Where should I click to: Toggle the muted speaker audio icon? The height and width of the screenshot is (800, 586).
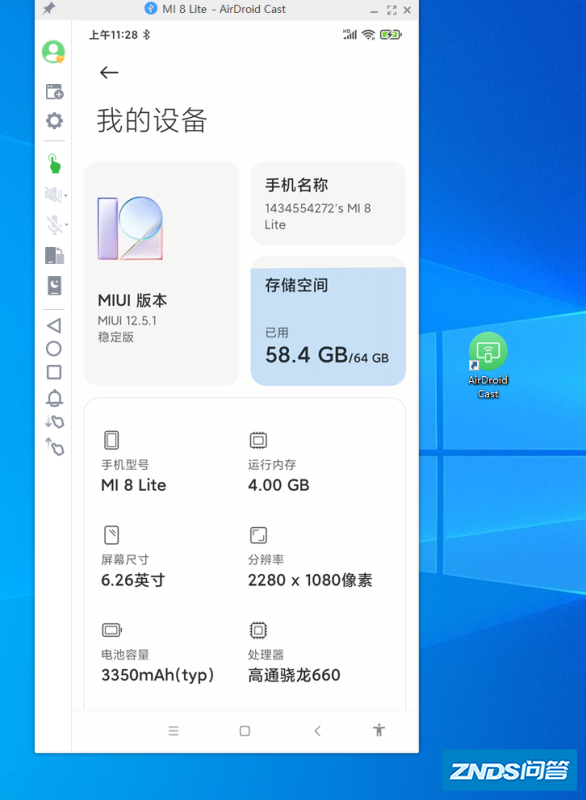(53, 194)
